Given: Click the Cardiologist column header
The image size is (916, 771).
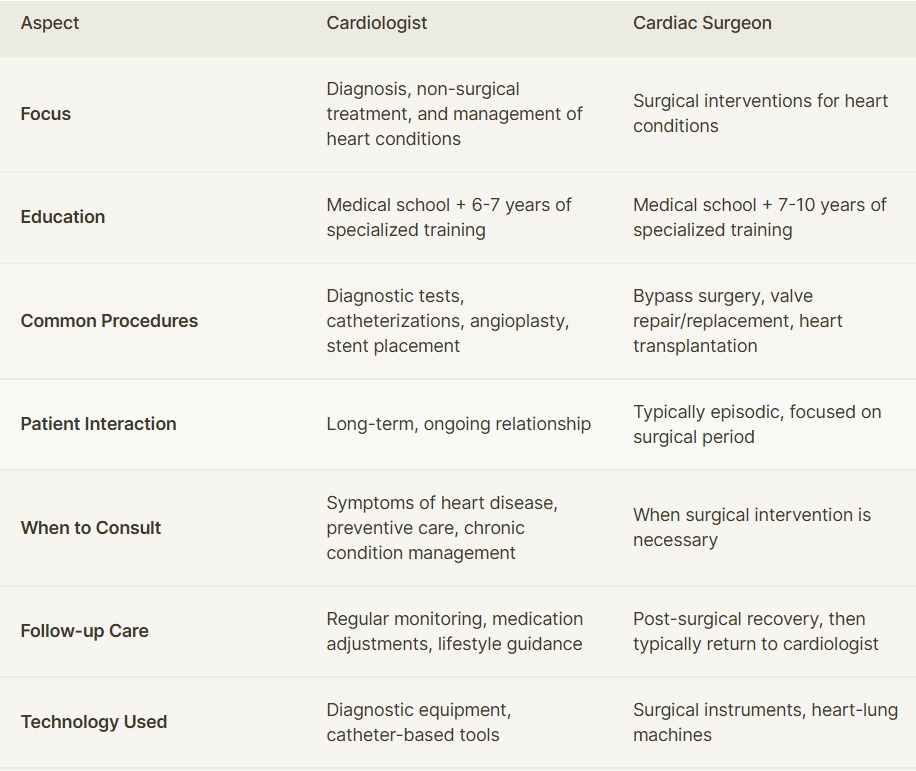Looking at the screenshot, I should tap(376, 23).
